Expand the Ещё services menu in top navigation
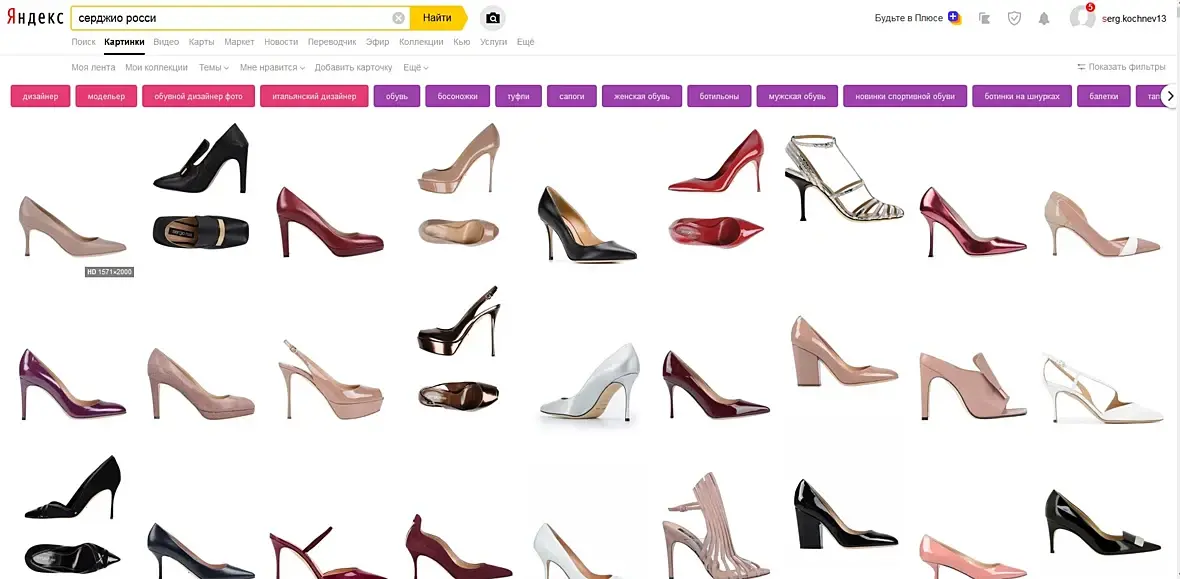1180x579 pixels. [525, 42]
